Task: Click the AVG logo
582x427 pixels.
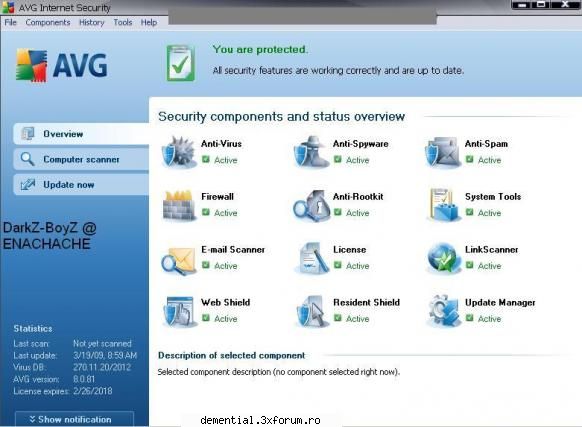Action: click(62, 65)
